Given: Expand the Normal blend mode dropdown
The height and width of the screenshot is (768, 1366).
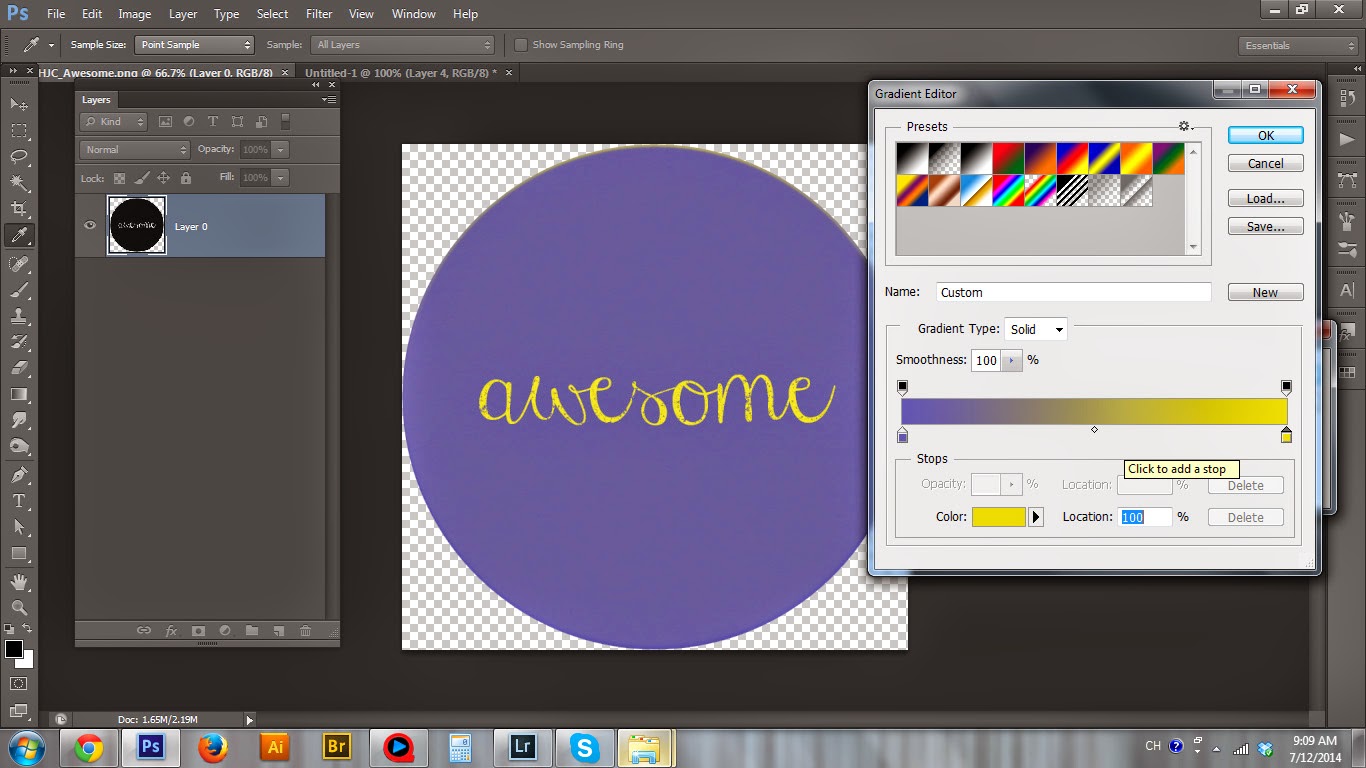Looking at the screenshot, I should [x=134, y=150].
